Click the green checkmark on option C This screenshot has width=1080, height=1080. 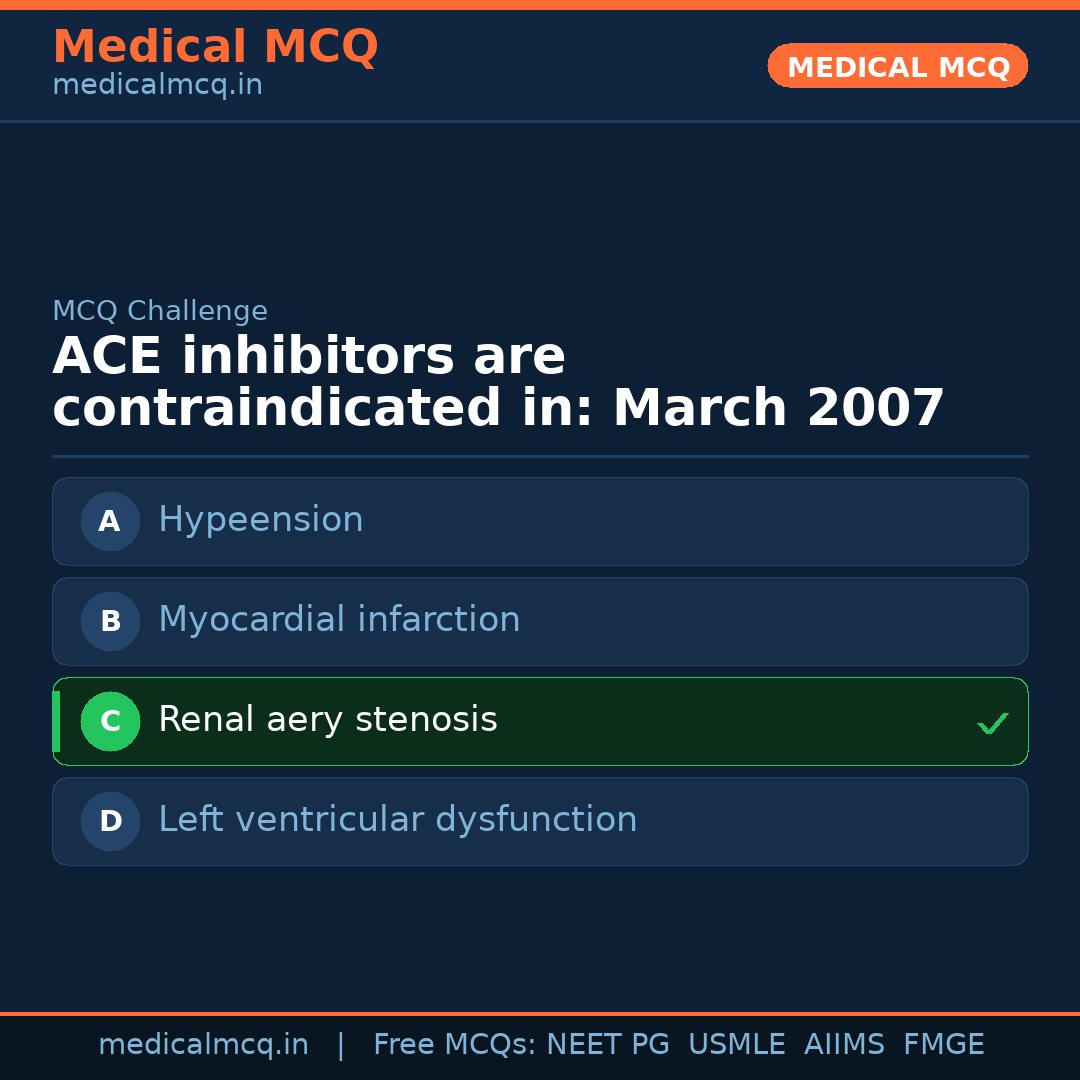pos(992,723)
